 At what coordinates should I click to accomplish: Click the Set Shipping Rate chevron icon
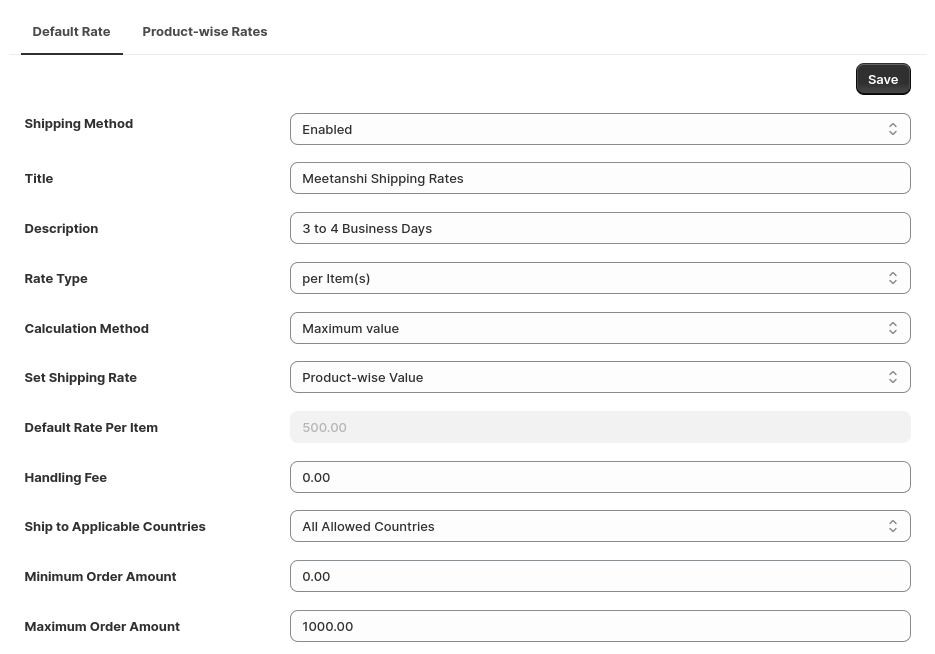click(x=892, y=377)
